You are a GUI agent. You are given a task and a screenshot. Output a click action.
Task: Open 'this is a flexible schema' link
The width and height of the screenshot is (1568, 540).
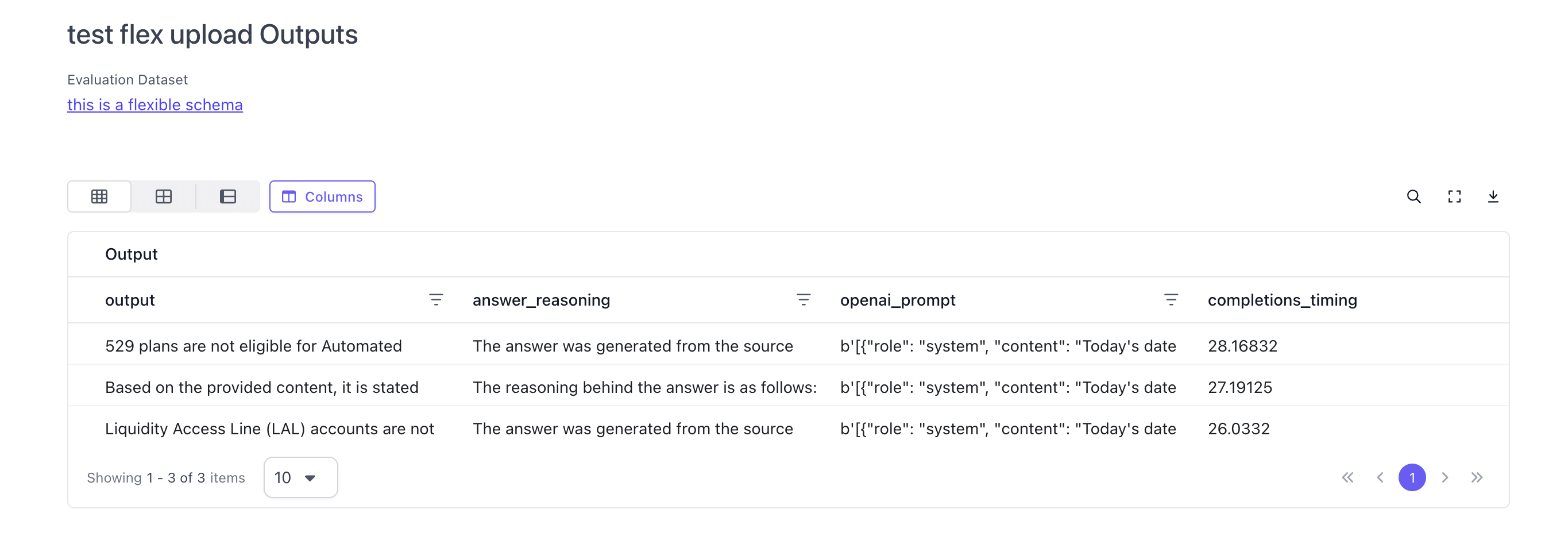click(x=155, y=105)
